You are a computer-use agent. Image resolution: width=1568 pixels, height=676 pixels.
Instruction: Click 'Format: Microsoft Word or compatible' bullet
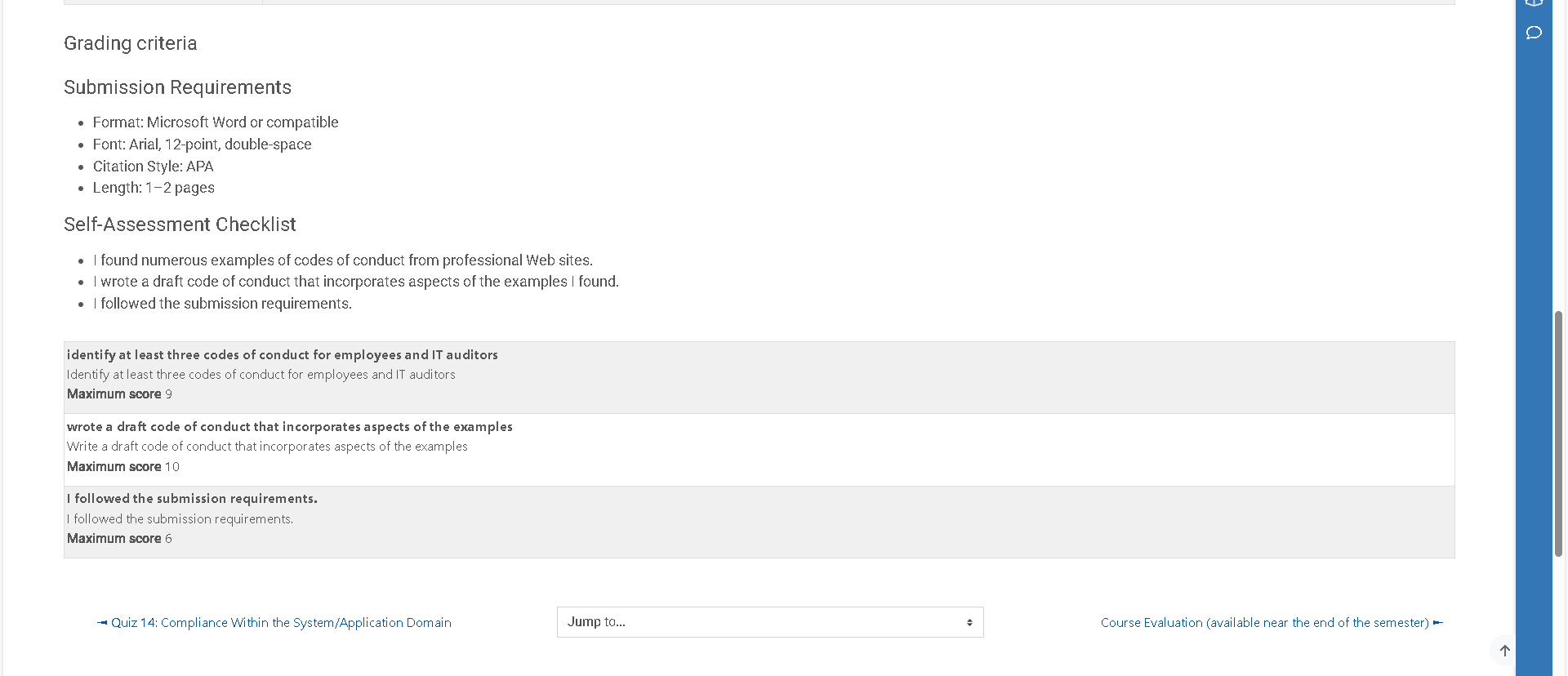coord(216,122)
